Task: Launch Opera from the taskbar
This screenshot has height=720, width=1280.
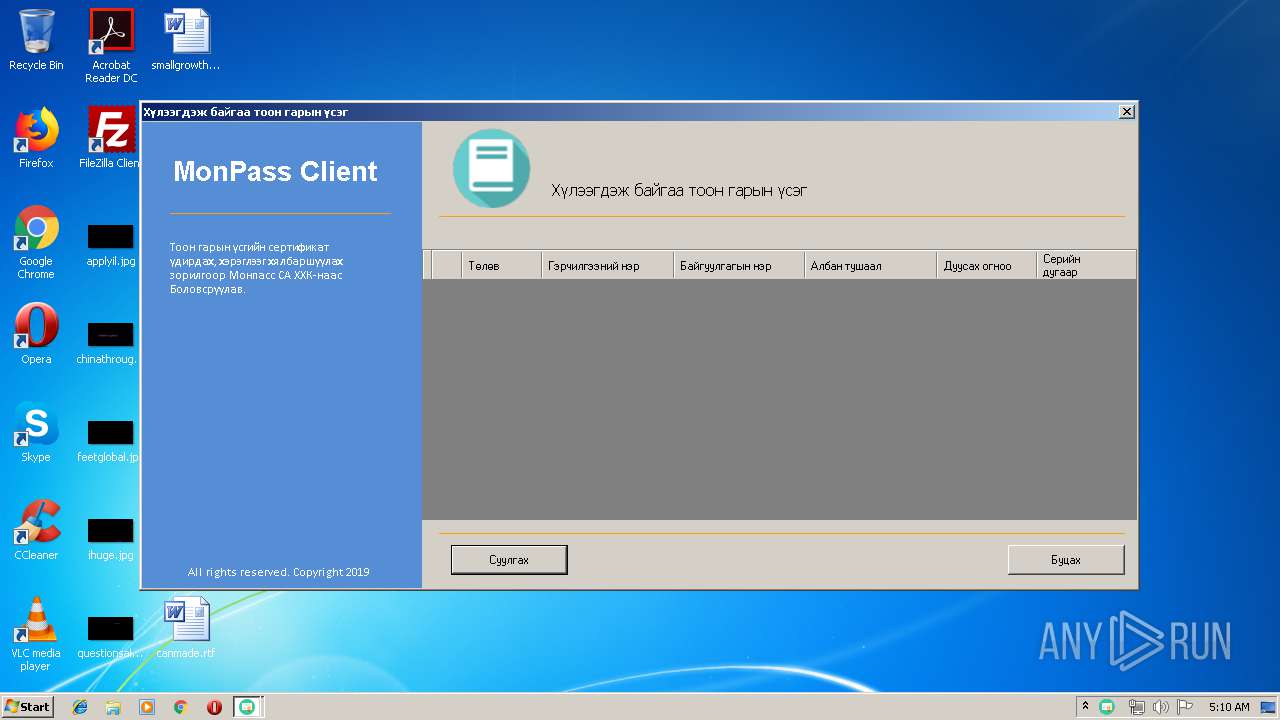Action: point(214,707)
